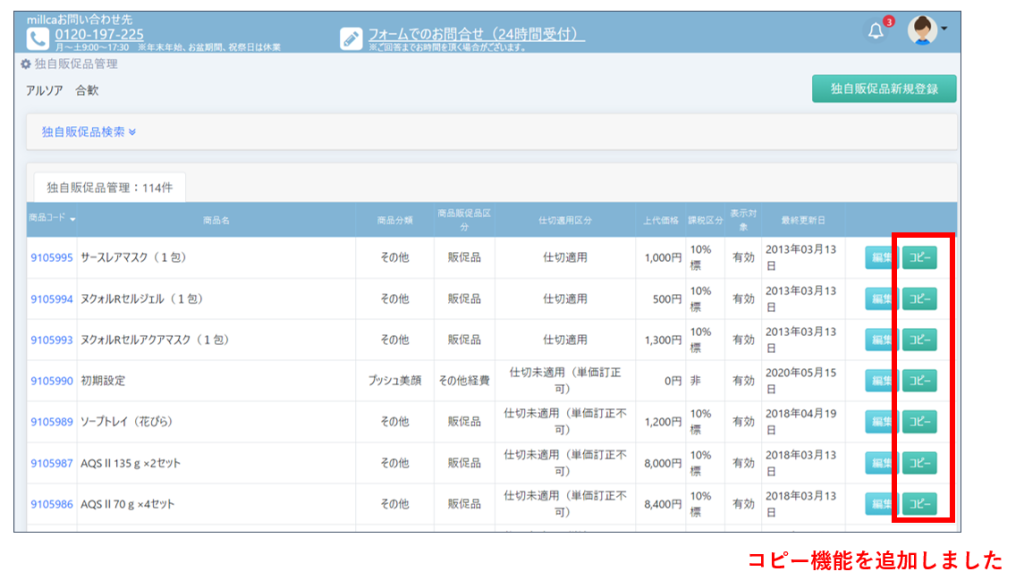Open product code 9105990 link

51,381
